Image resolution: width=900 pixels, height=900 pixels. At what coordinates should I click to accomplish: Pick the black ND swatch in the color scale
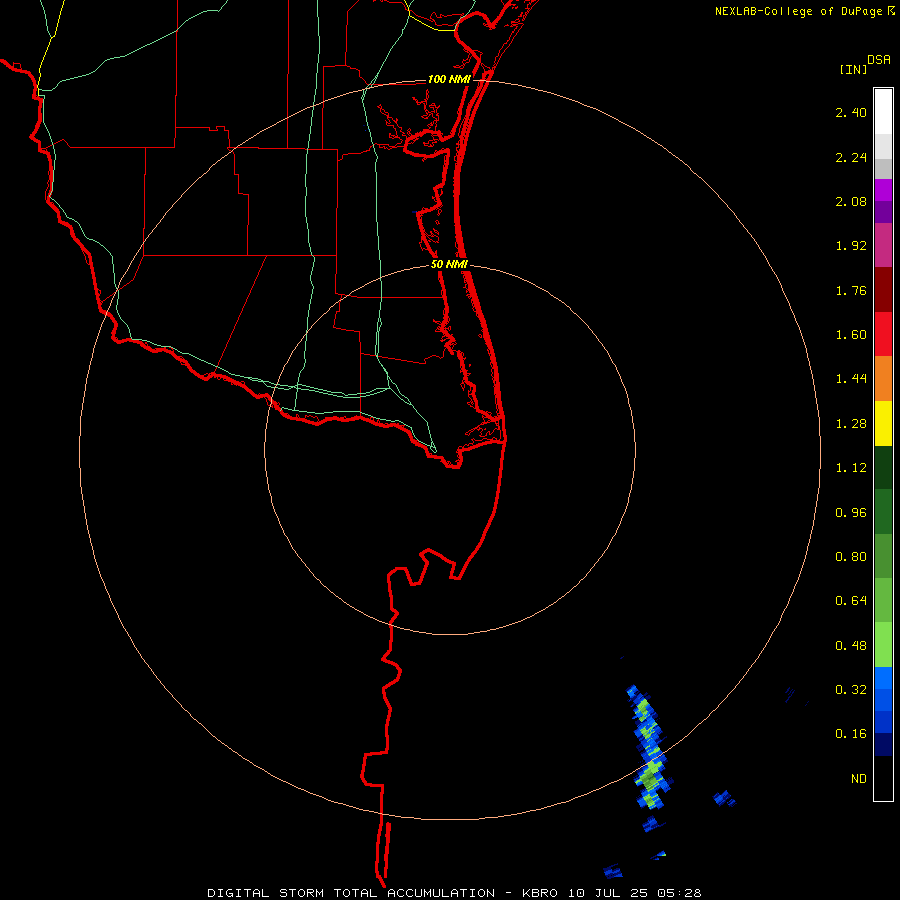coord(883,778)
